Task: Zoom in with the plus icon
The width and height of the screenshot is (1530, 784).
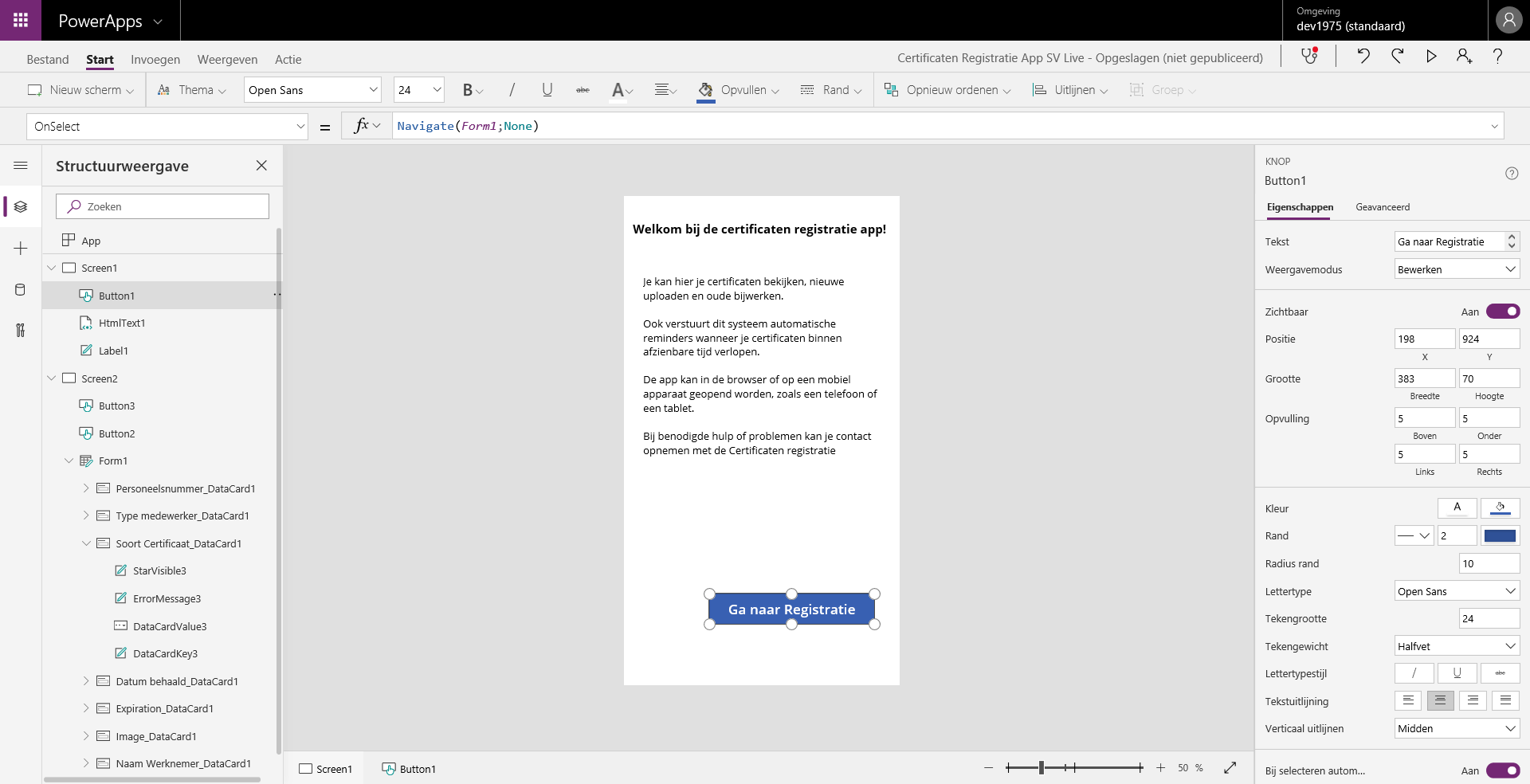Action: tap(1161, 768)
